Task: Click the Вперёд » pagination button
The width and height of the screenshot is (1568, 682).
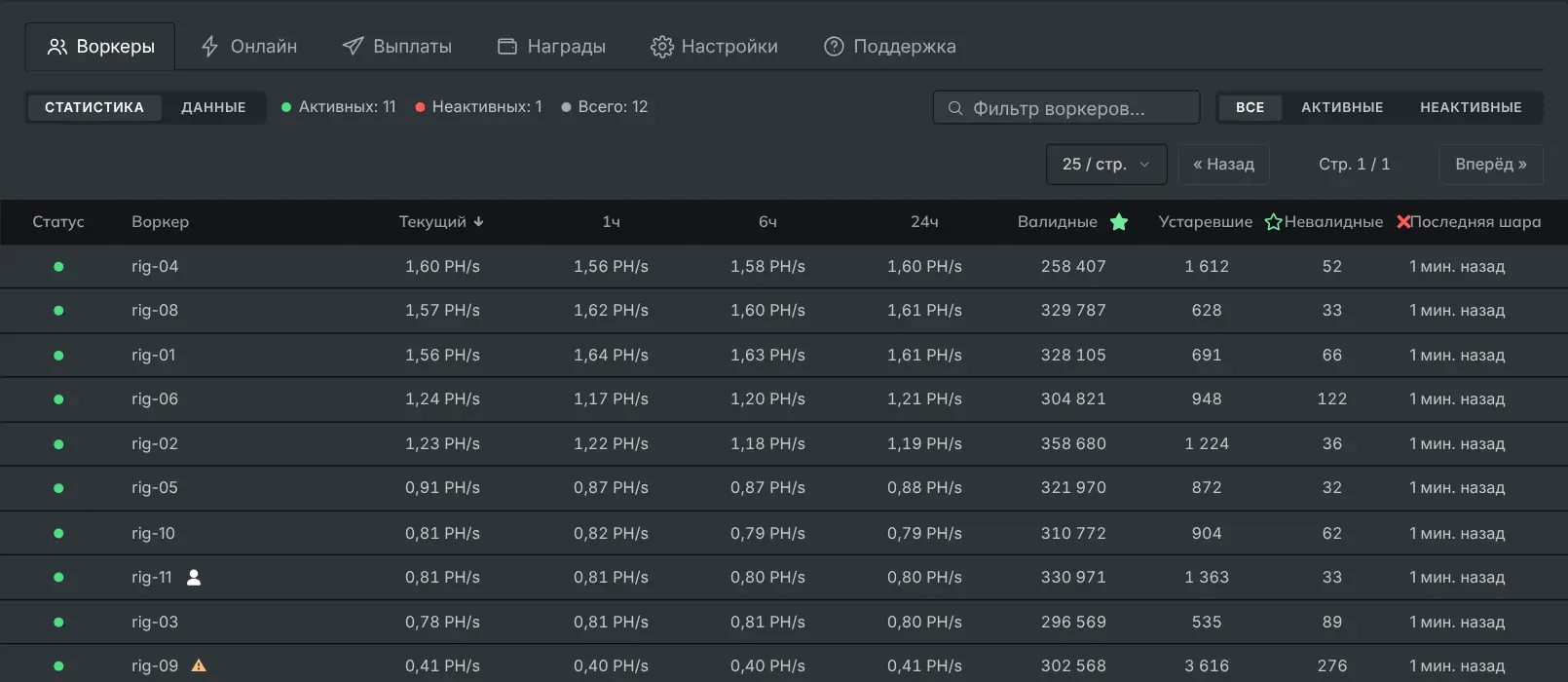Action: pos(1491,164)
